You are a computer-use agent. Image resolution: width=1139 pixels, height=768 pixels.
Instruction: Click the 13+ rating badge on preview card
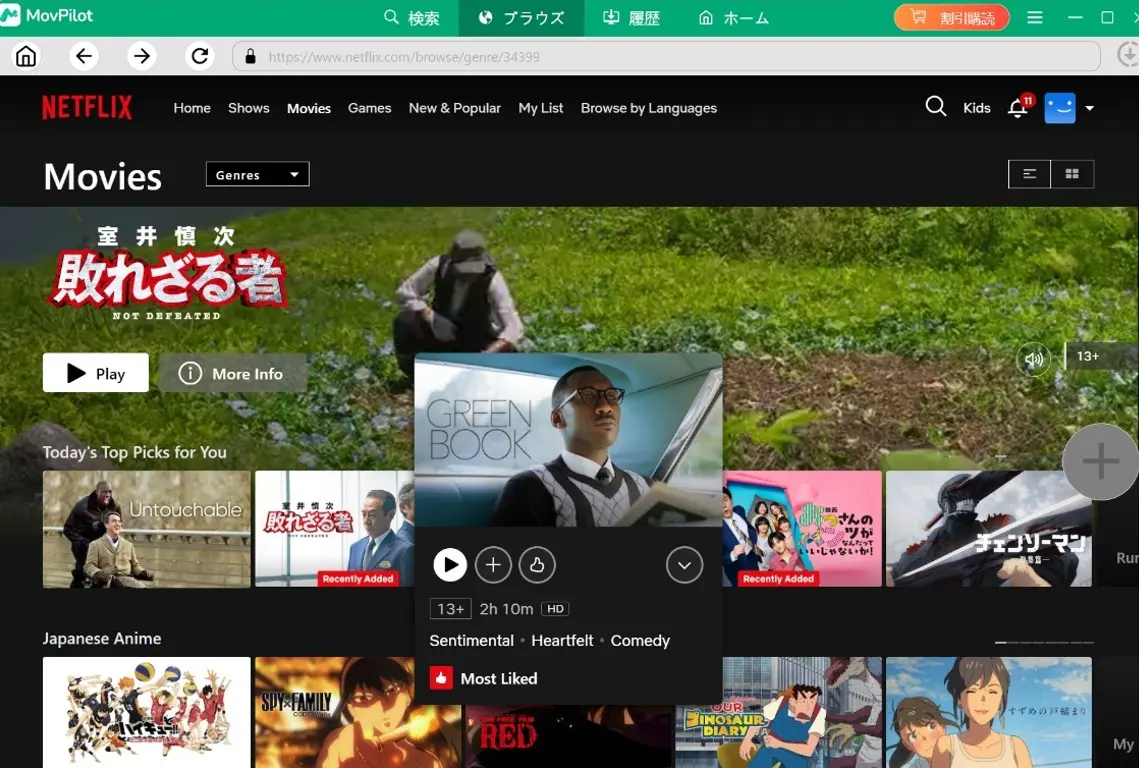click(x=450, y=609)
